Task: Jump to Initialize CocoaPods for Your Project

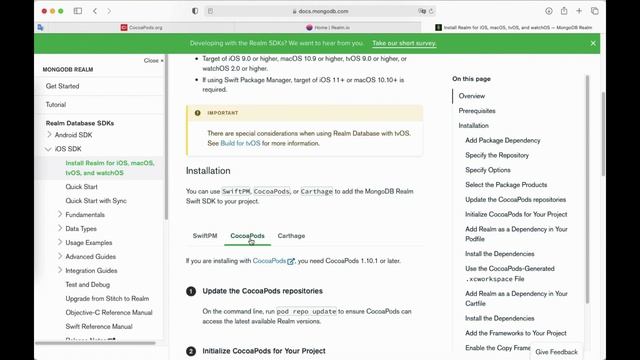Action: tap(516, 214)
